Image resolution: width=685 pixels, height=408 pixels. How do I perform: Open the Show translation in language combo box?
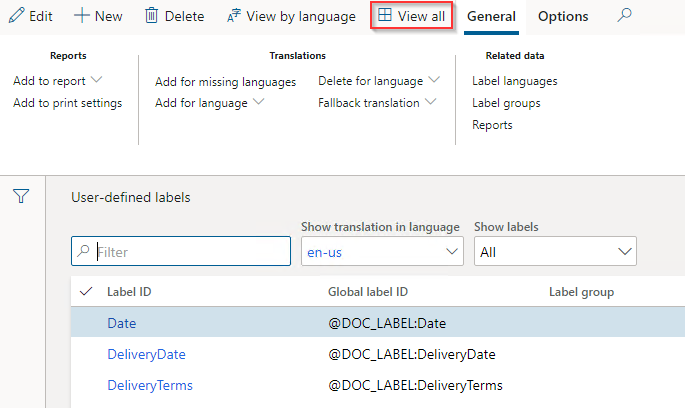pos(382,251)
